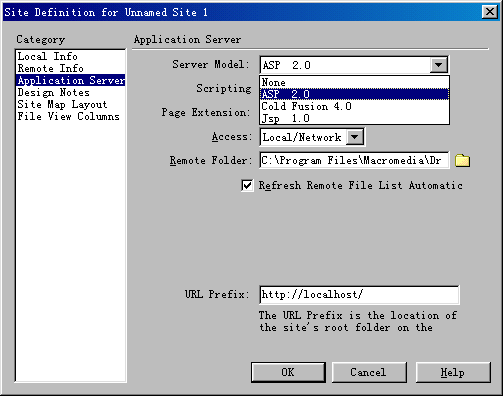This screenshot has height=396, width=503.
Task: Click the 'URL Prefix:' label
Action: click(217, 294)
